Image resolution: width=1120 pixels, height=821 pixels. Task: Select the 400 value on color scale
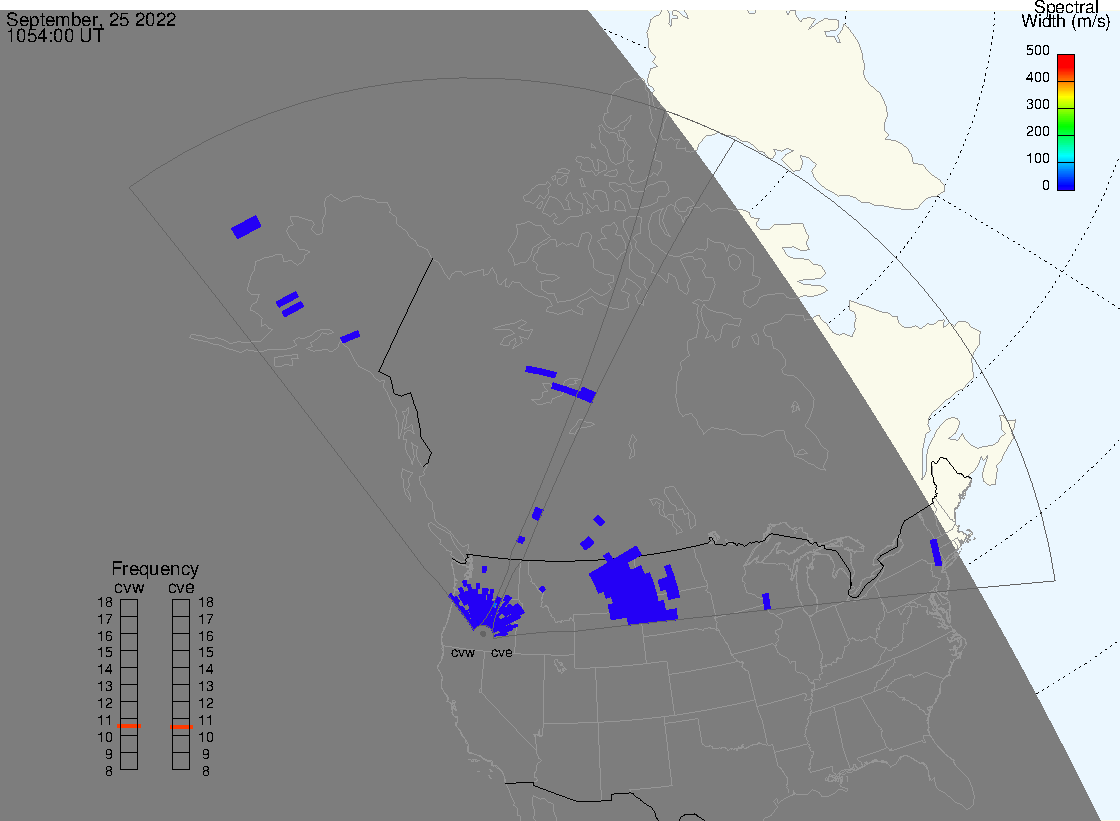tap(1037, 77)
